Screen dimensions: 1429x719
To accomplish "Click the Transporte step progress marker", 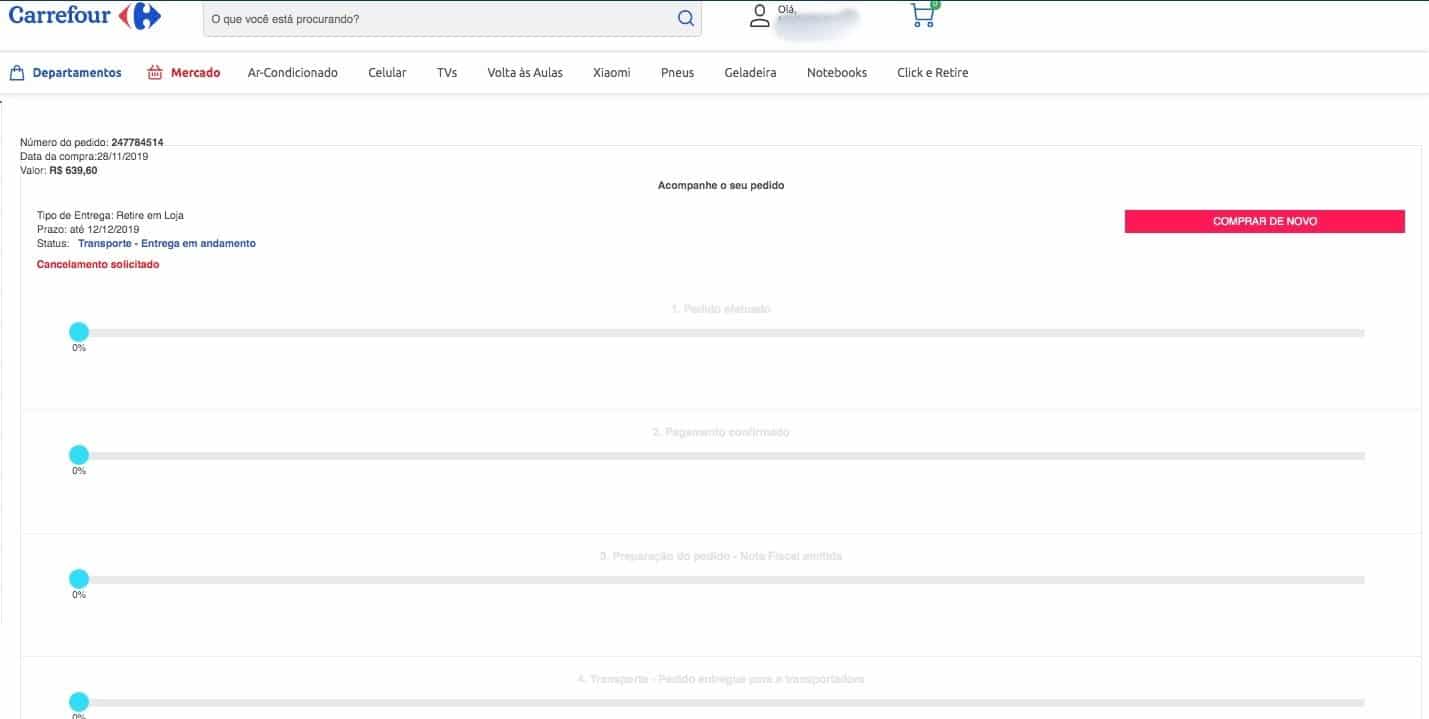I will pos(79,702).
